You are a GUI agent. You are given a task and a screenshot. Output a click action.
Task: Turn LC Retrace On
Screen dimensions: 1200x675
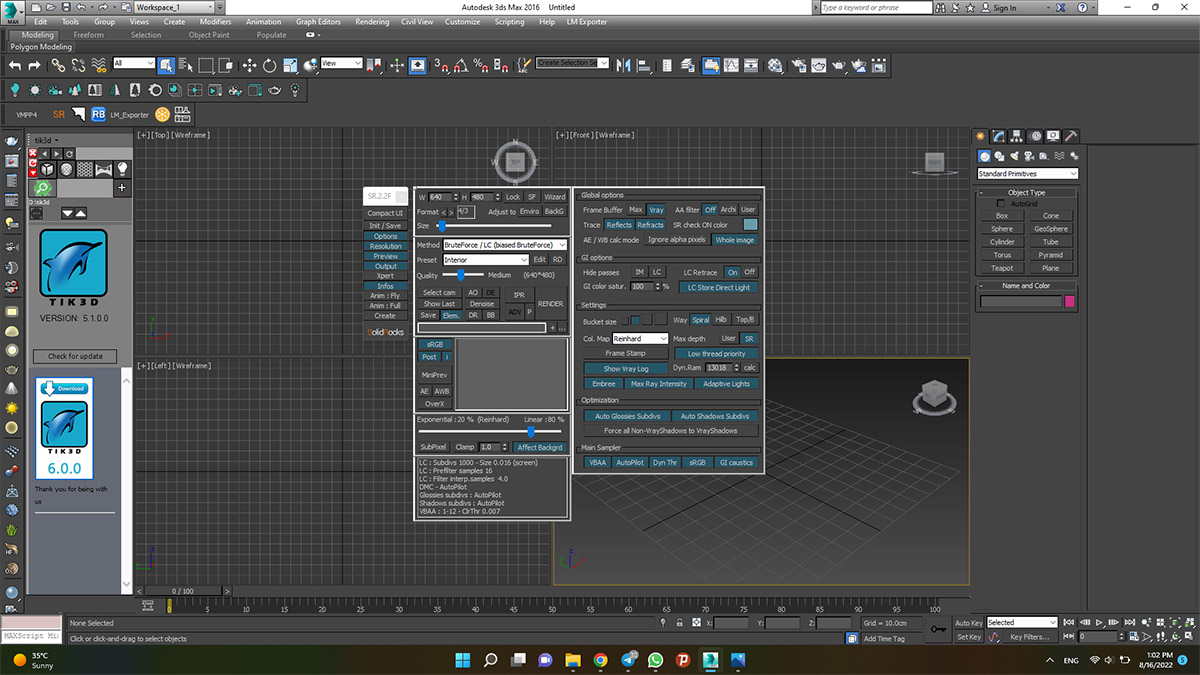(733, 272)
